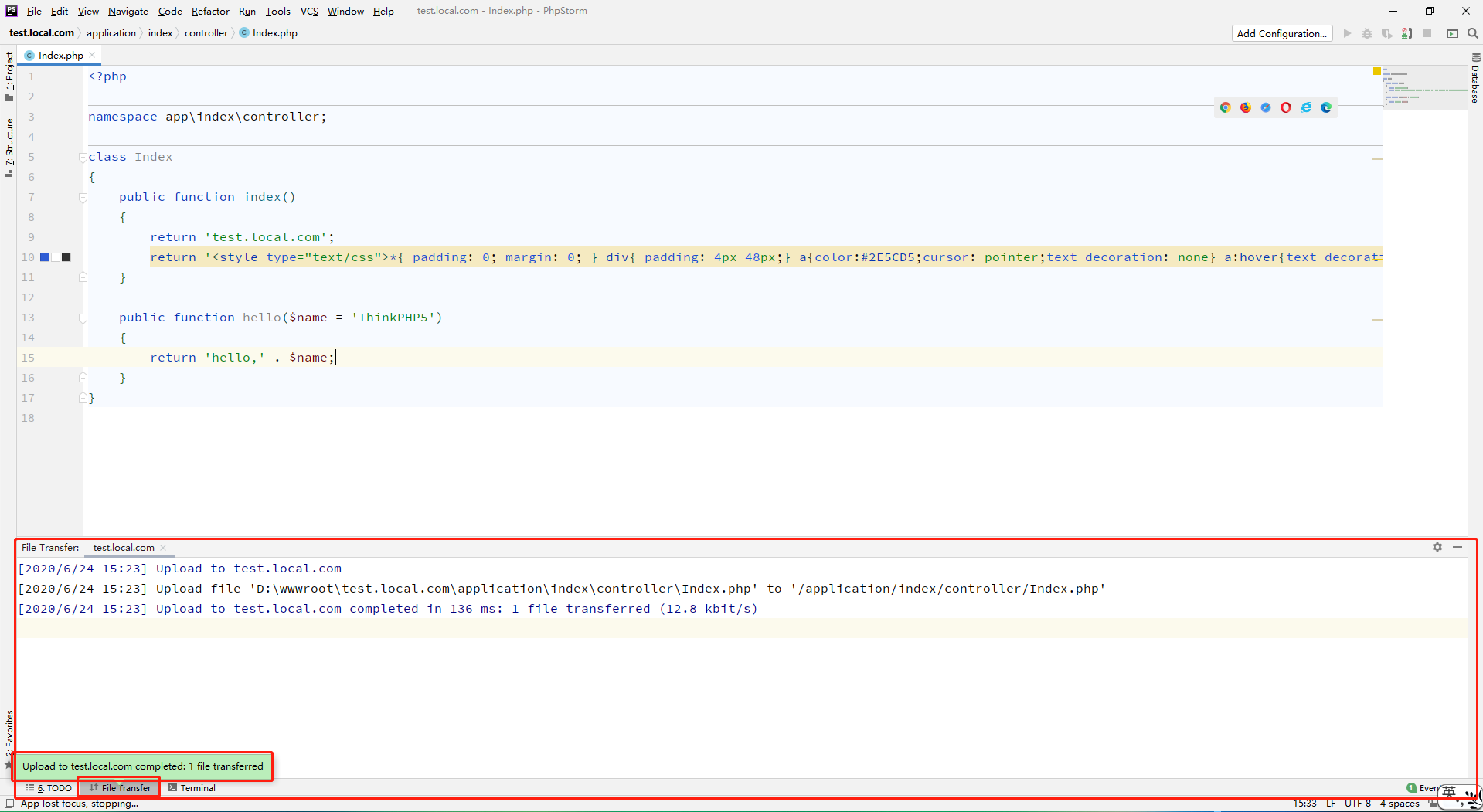Screen dimensions: 1483x812
Task: Click the 15:33 caret position indicator
Action: 1304,804
